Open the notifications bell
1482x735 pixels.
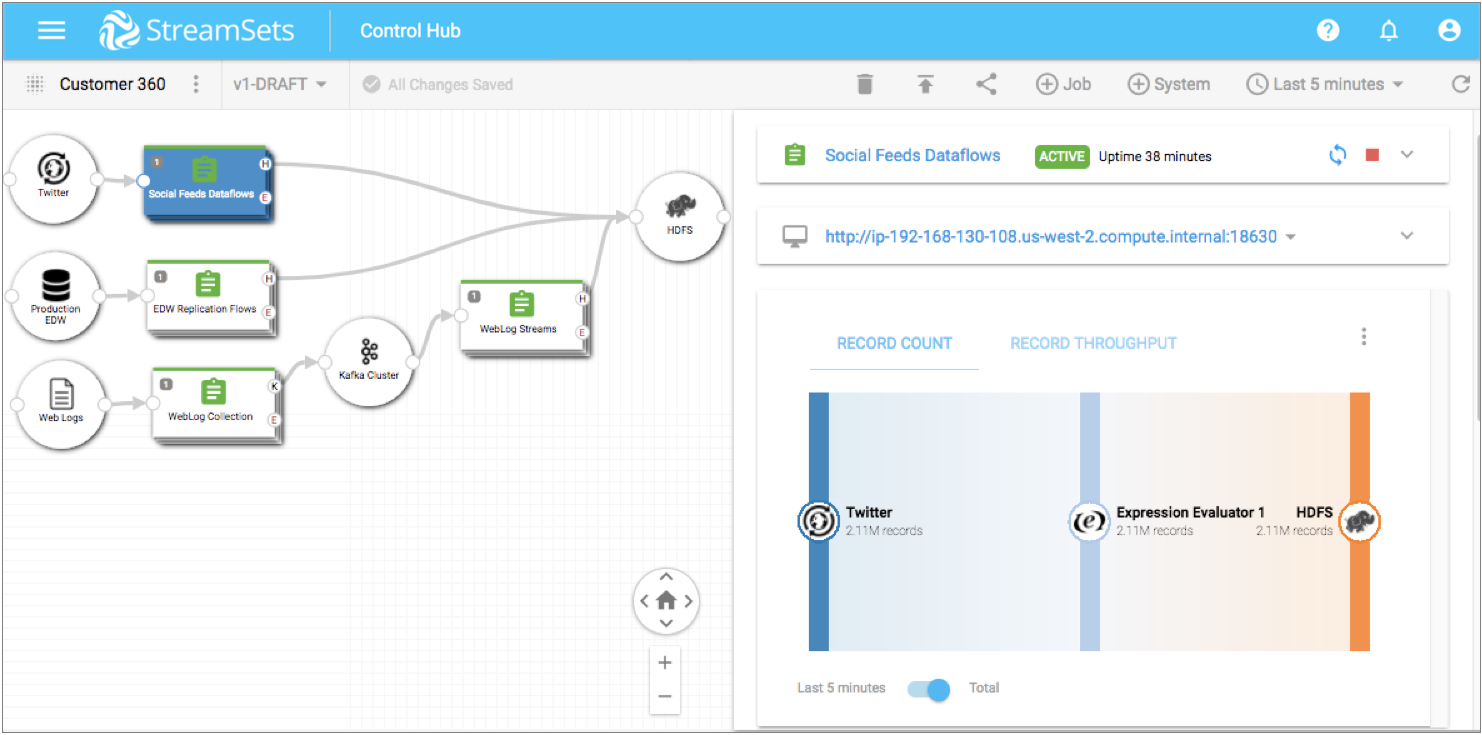pyautogui.click(x=1388, y=31)
